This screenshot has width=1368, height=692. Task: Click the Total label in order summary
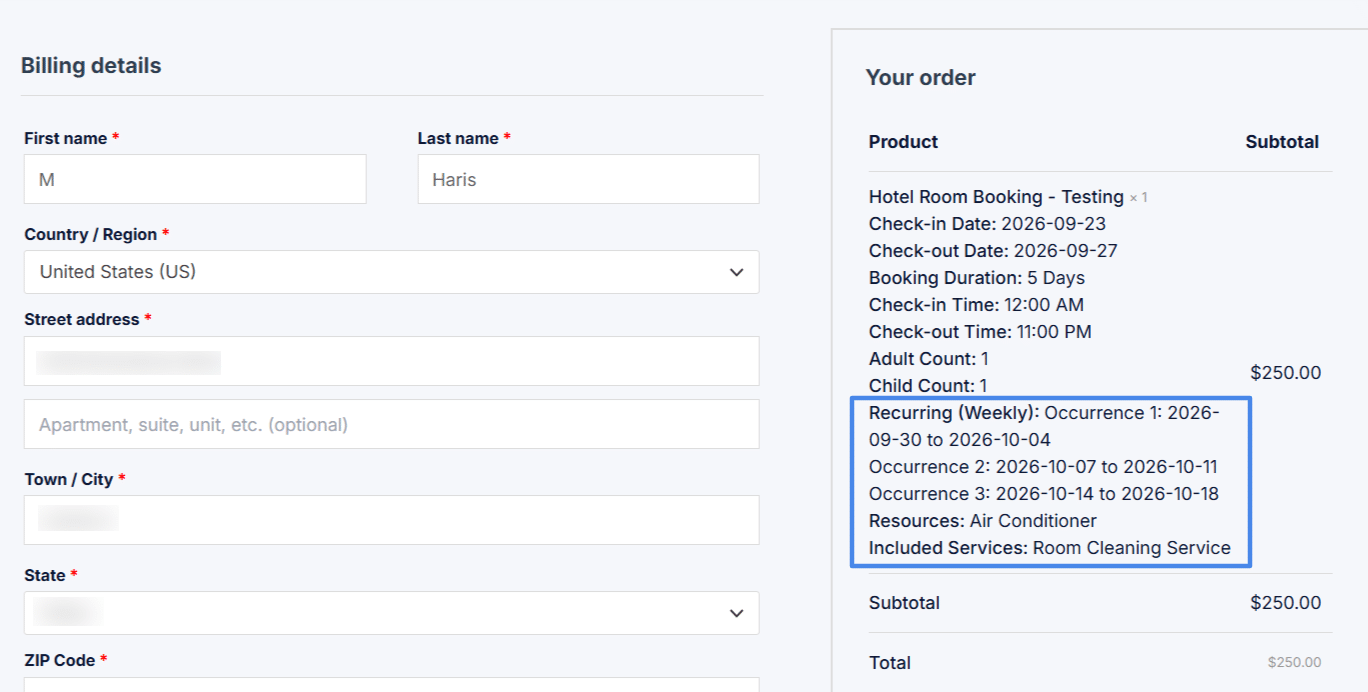pos(890,663)
